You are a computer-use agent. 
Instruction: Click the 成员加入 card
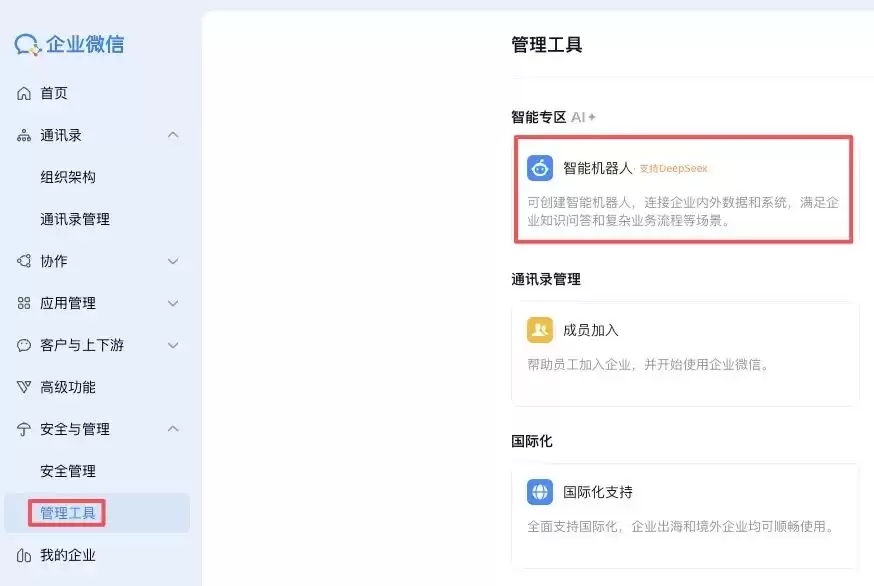[x=684, y=353]
